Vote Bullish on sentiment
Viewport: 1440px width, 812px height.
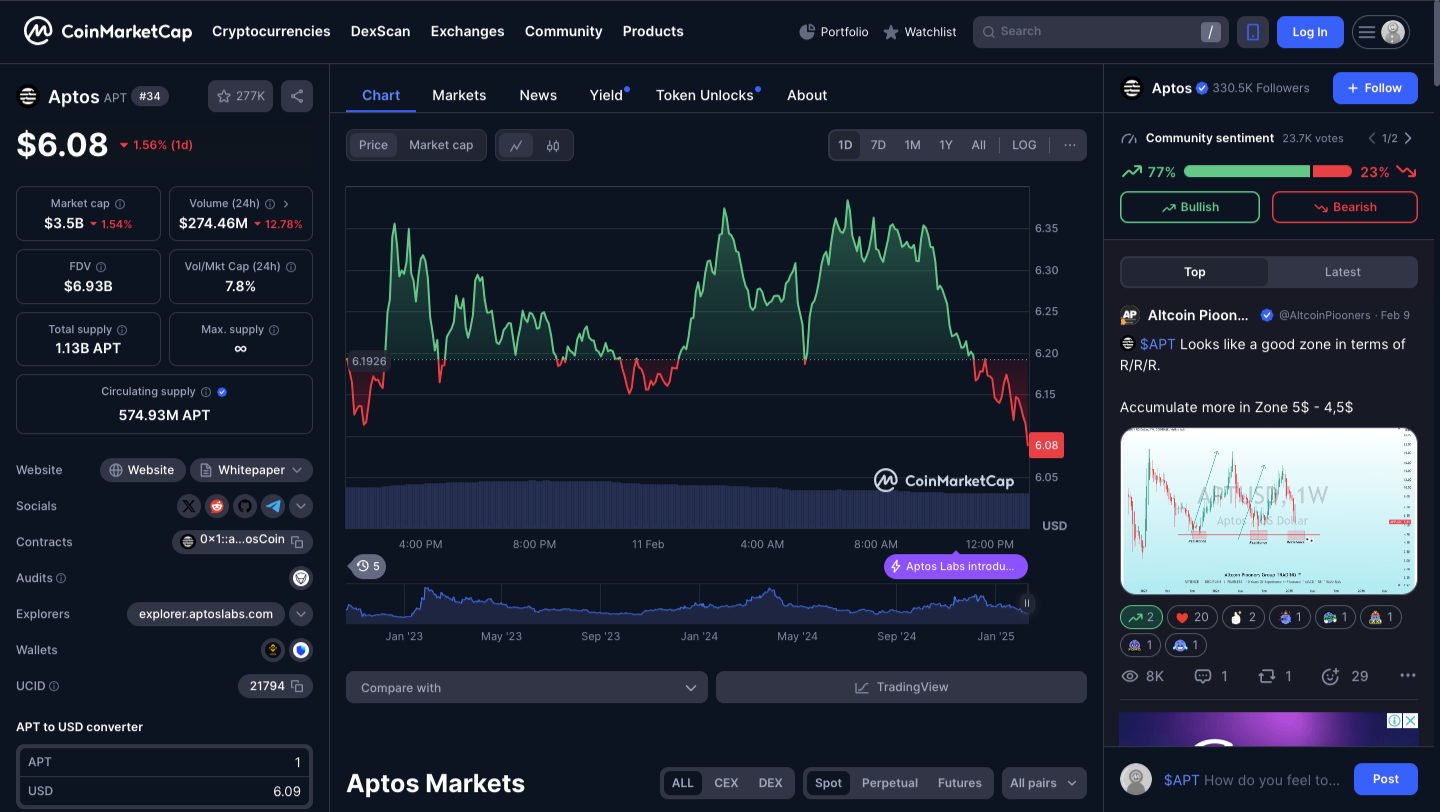pos(1190,207)
